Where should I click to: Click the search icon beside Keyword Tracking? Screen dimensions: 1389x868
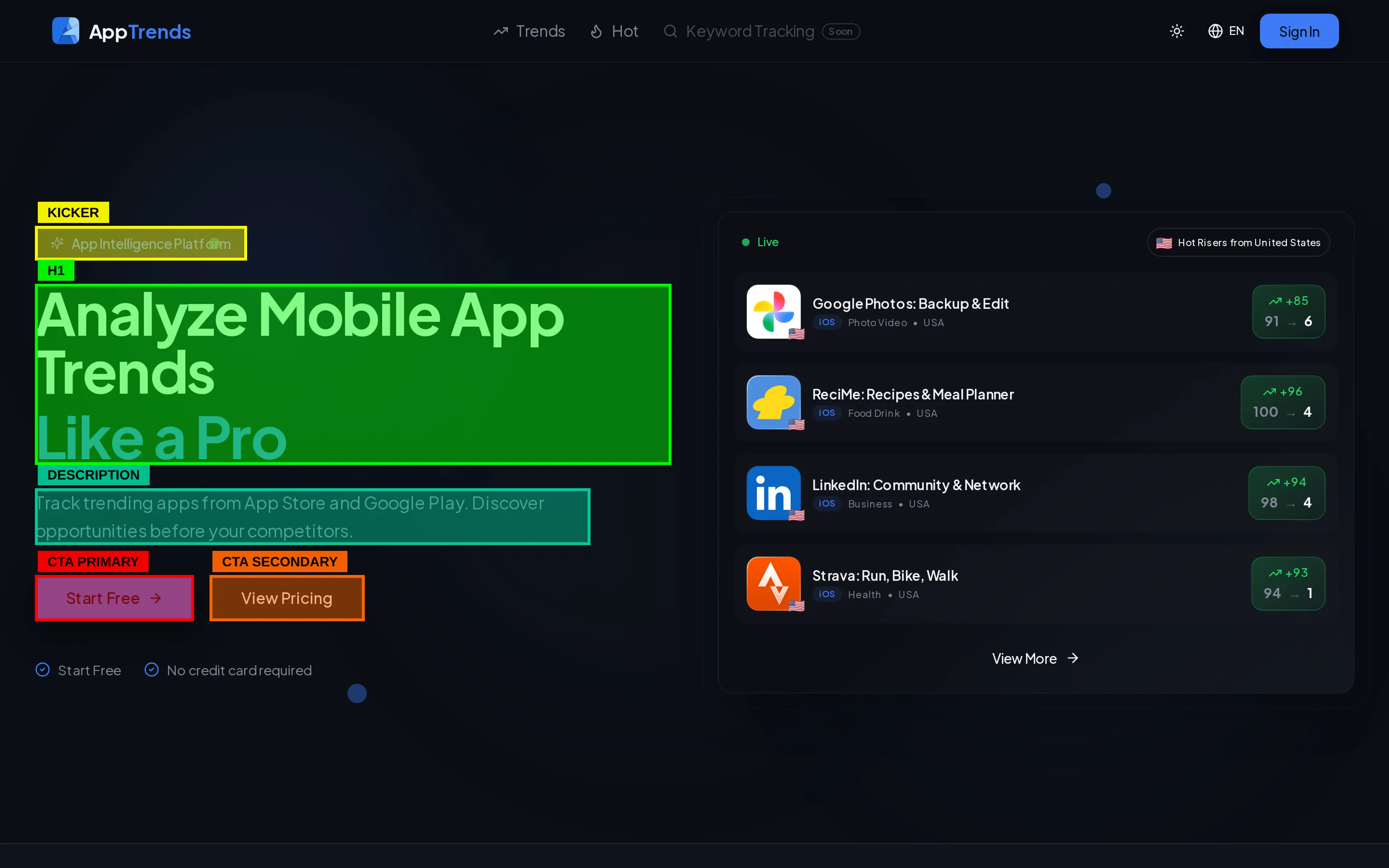(x=670, y=31)
